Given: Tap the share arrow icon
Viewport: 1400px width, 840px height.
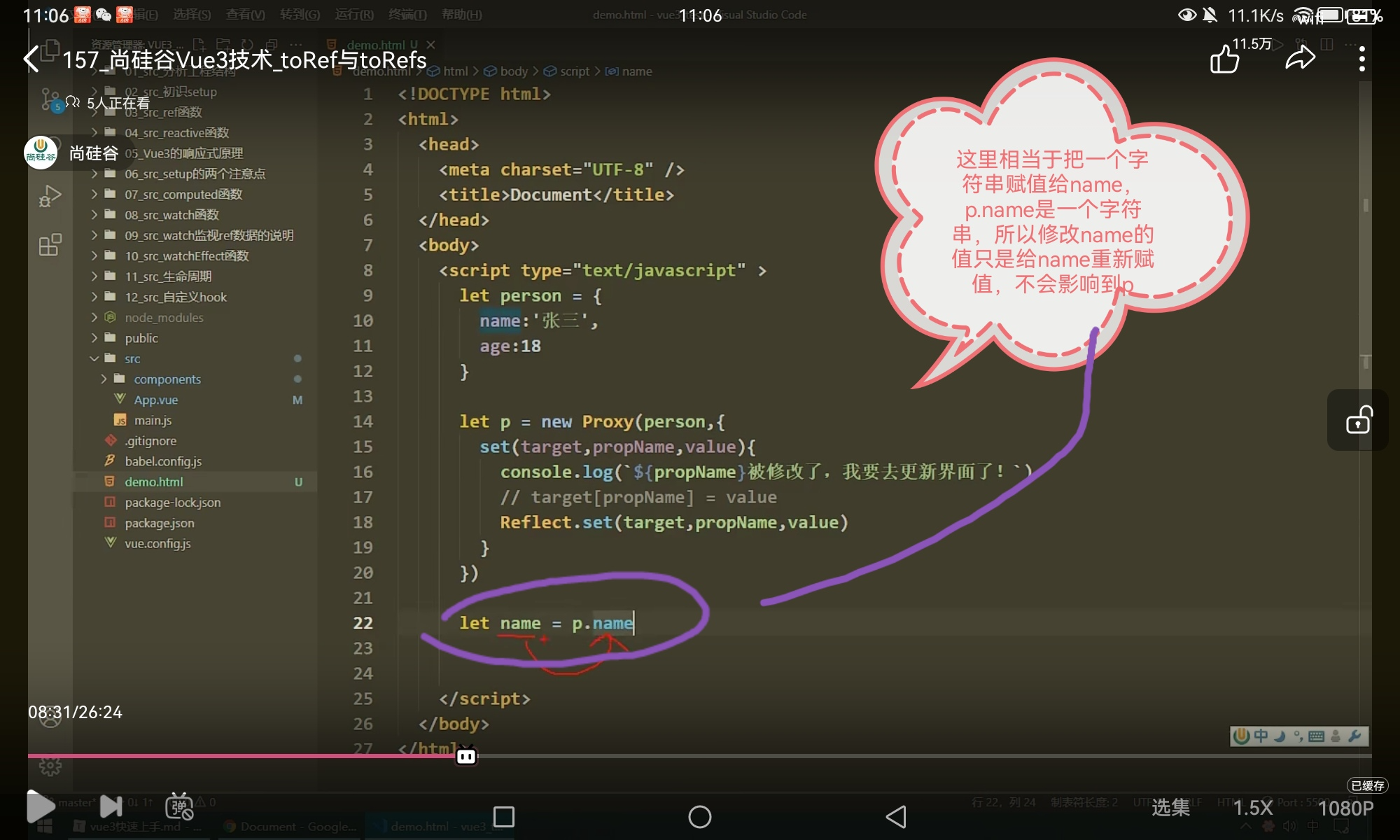Looking at the screenshot, I should click(1300, 59).
